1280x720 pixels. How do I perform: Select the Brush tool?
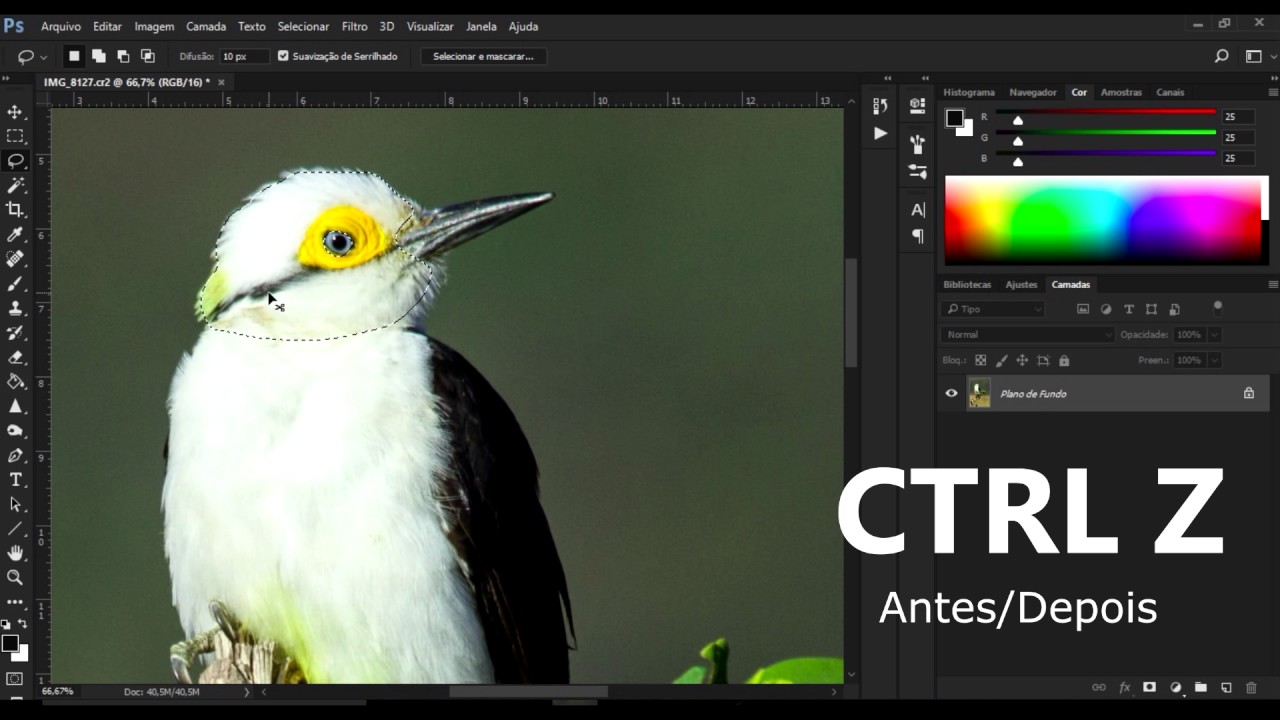tap(15, 283)
